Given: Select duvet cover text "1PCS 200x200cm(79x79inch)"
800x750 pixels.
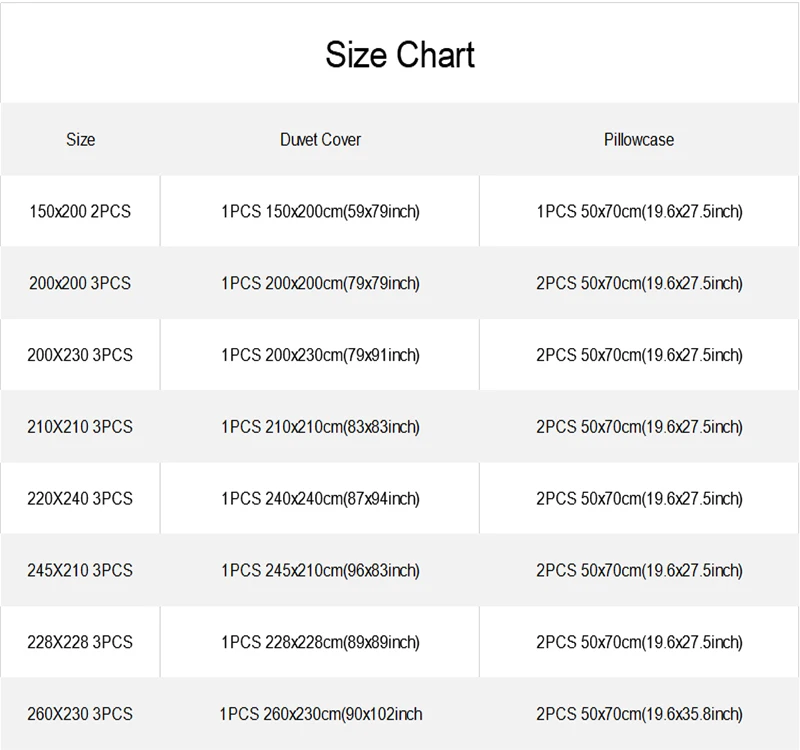Looking at the screenshot, I should click(x=320, y=284).
